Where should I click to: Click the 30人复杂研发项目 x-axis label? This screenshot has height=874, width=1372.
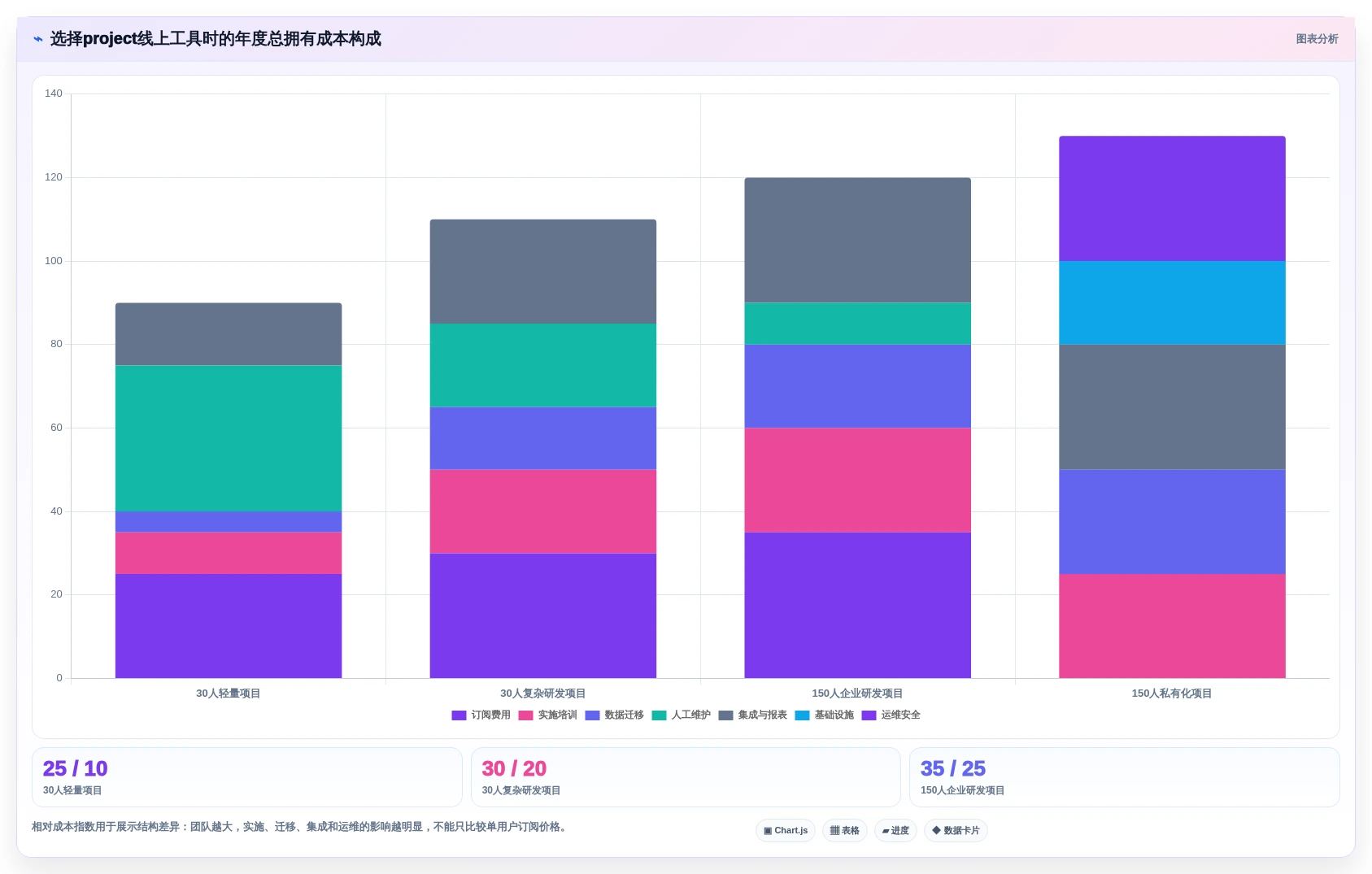coord(543,694)
